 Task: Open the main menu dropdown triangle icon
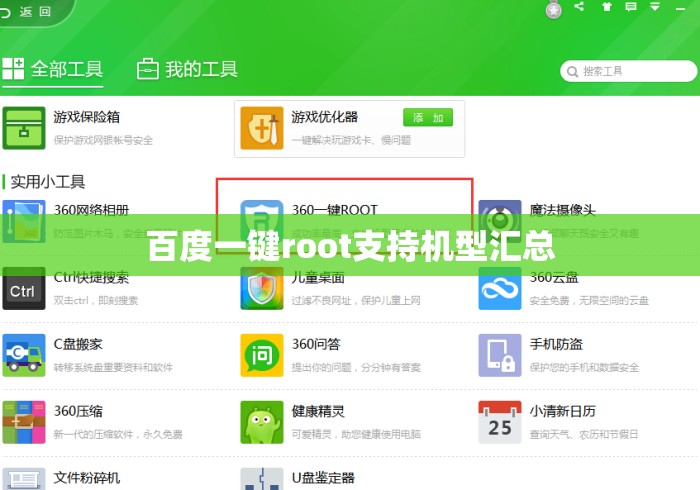coord(655,7)
